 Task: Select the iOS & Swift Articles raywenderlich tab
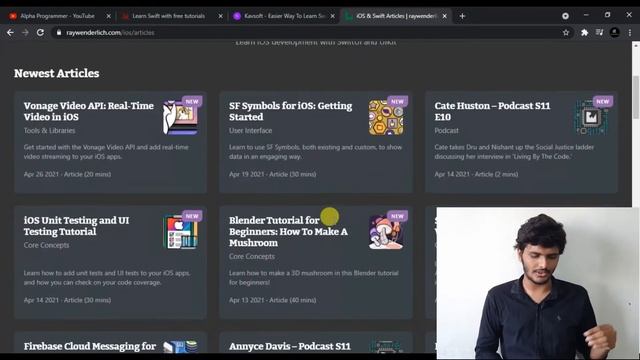coord(396,16)
